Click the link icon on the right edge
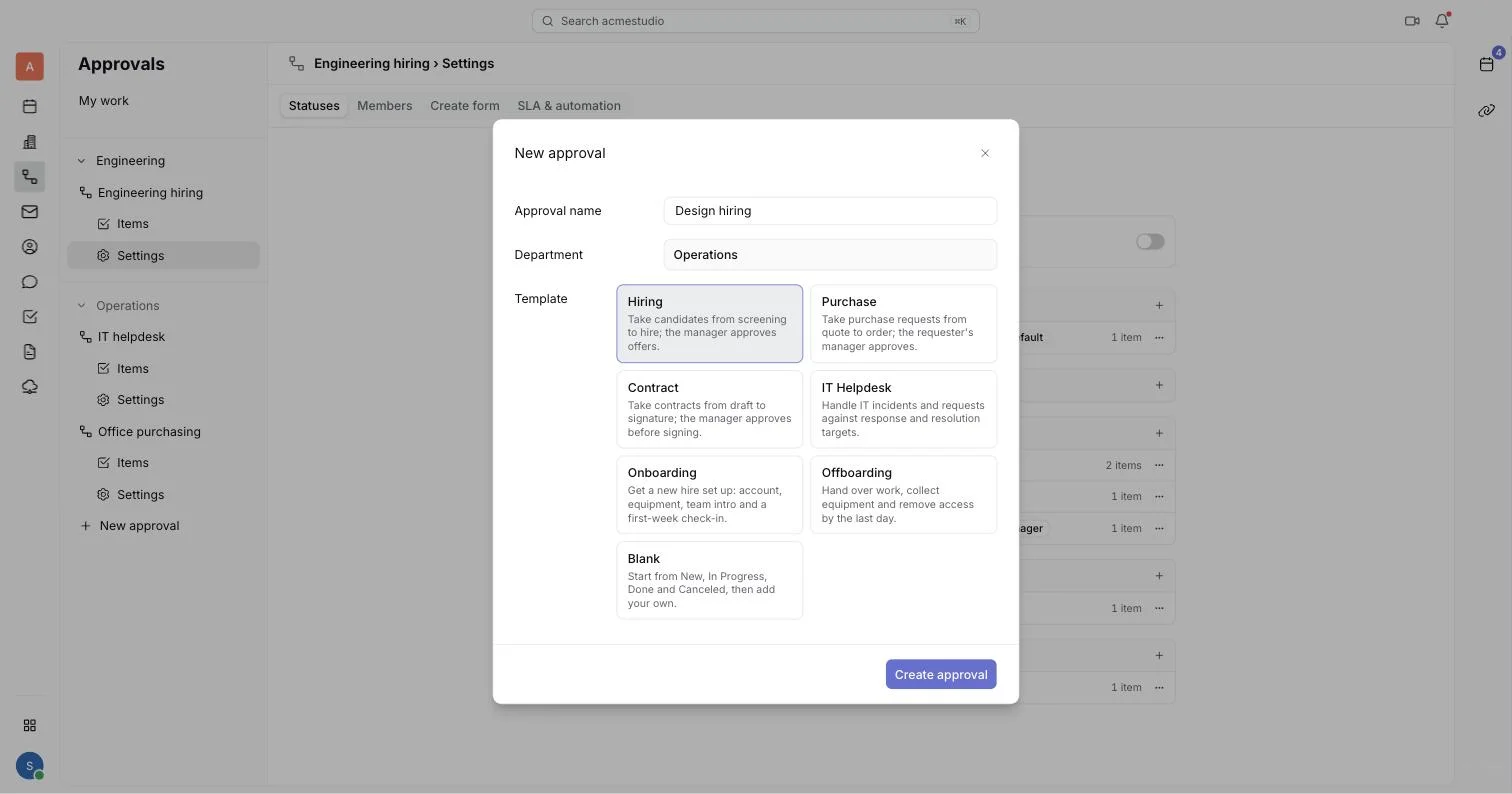Viewport: 1512px width, 794px height. [x=1487, y=111]
